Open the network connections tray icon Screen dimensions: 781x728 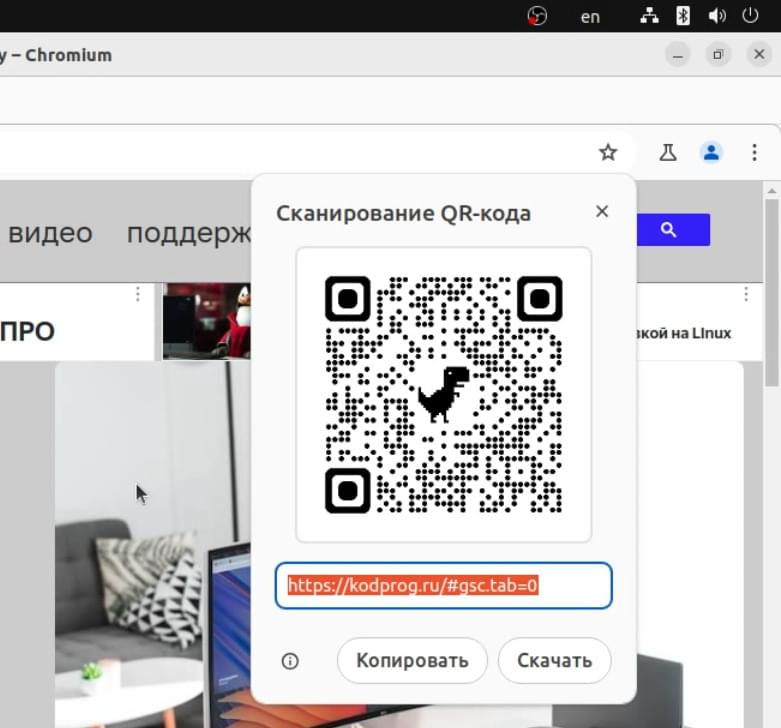pyautogui.click(x=649, y=16)
